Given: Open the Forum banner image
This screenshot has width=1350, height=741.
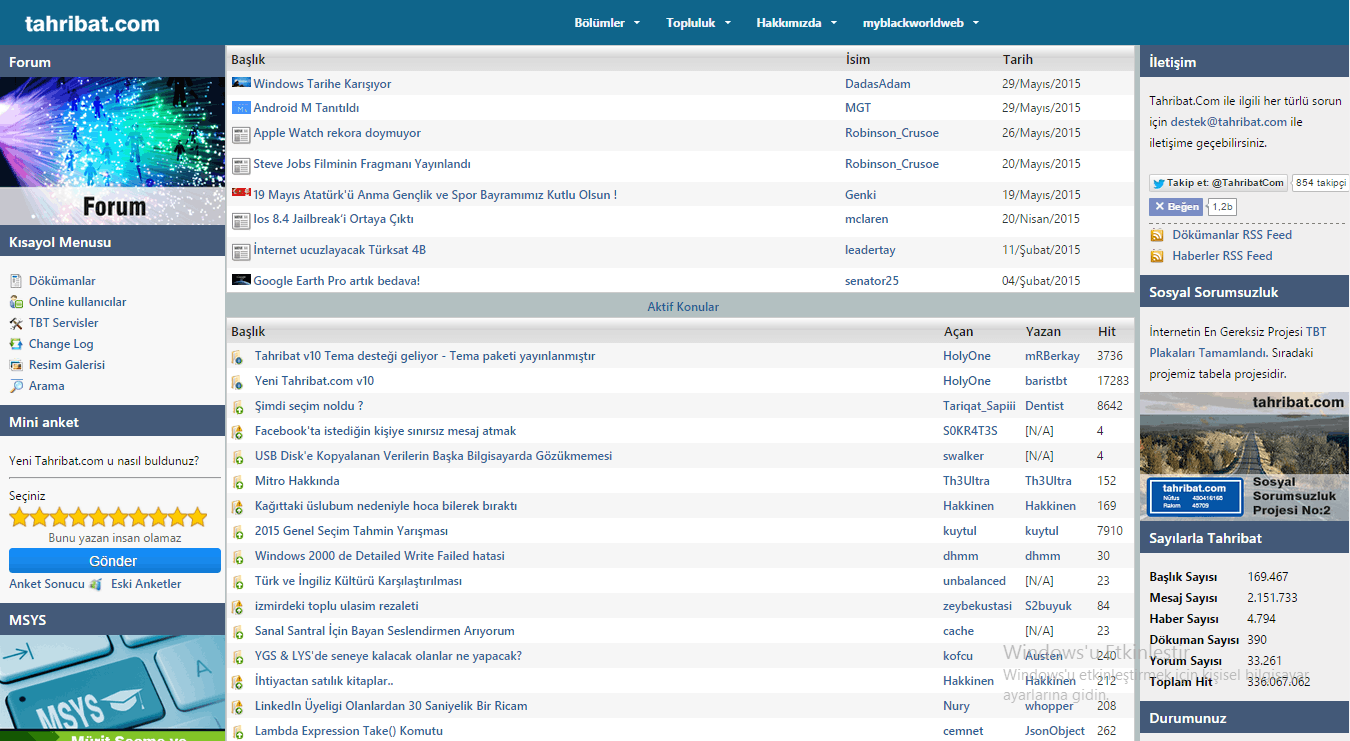Looking at the screenshot, I should pos(112,151).
